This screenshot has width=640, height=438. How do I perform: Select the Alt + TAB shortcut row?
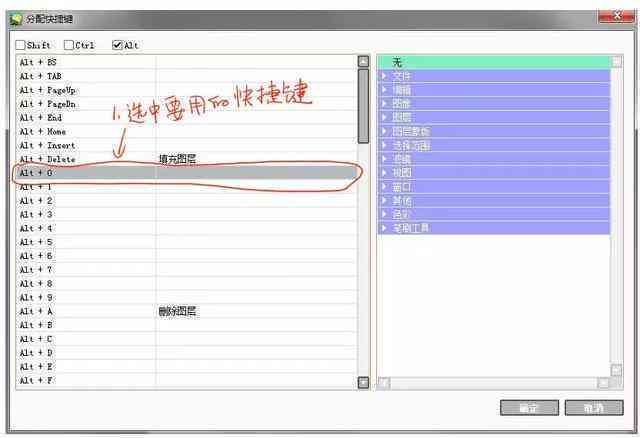click(x=187, y=76)
